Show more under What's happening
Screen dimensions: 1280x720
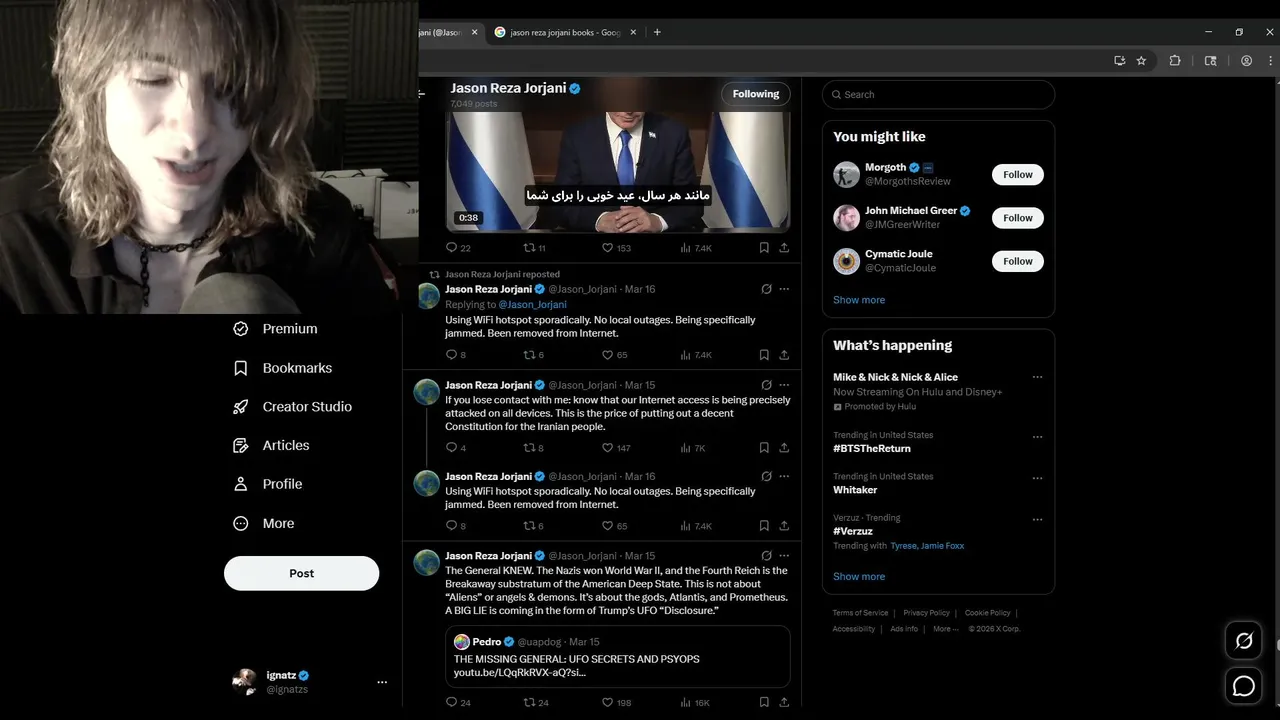[x=859, y=577]
